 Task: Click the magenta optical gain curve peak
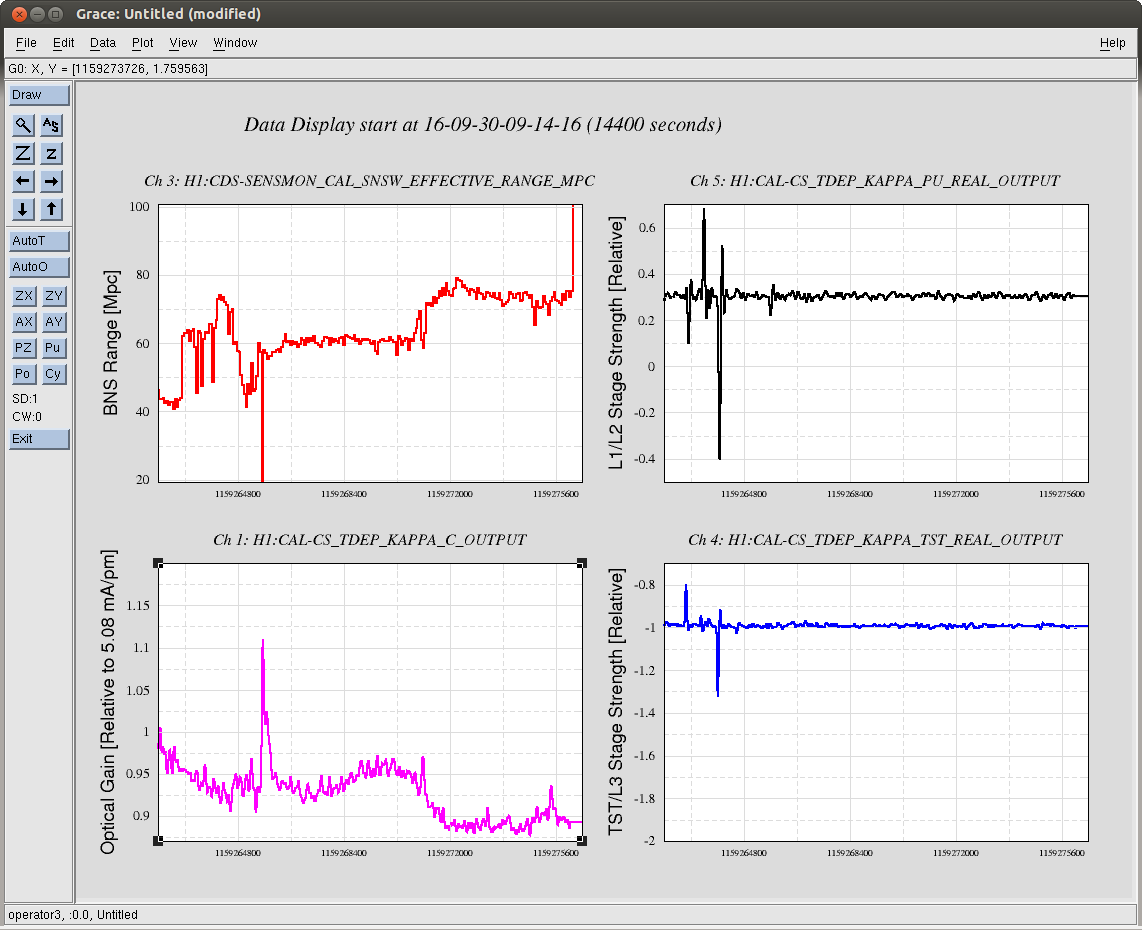click(x=263, y=642)
